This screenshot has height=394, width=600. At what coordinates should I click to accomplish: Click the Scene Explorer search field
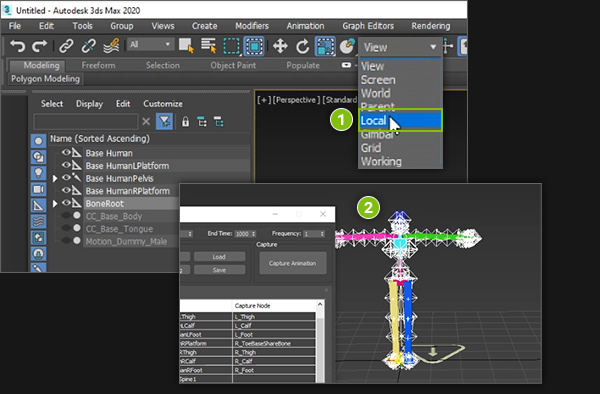[86, 122]
